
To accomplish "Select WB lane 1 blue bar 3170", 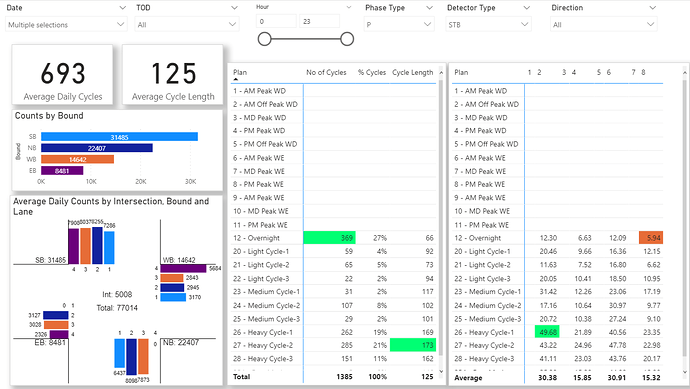I will 173,297.
